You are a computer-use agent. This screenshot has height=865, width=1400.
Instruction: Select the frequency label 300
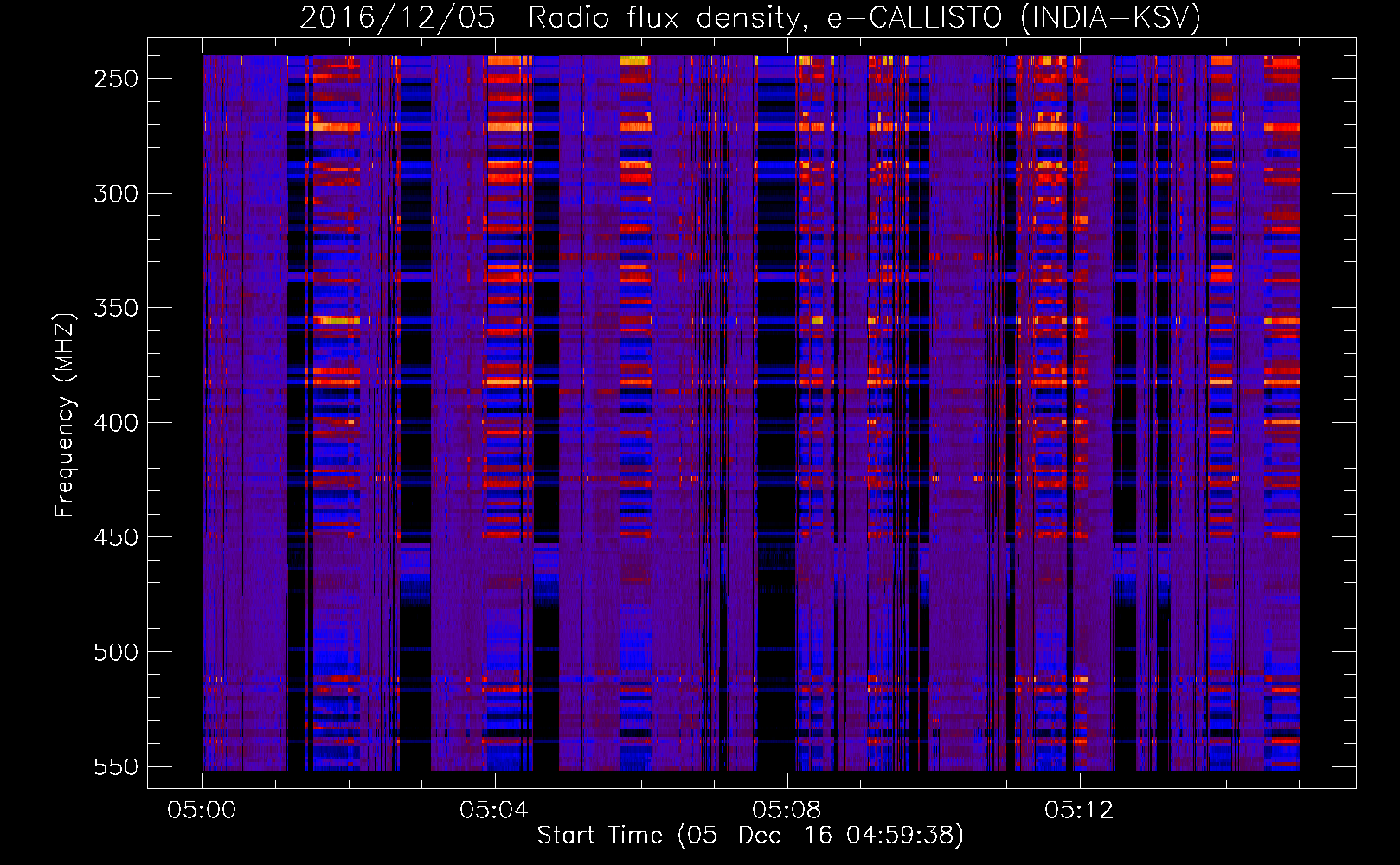click(116, 194)
